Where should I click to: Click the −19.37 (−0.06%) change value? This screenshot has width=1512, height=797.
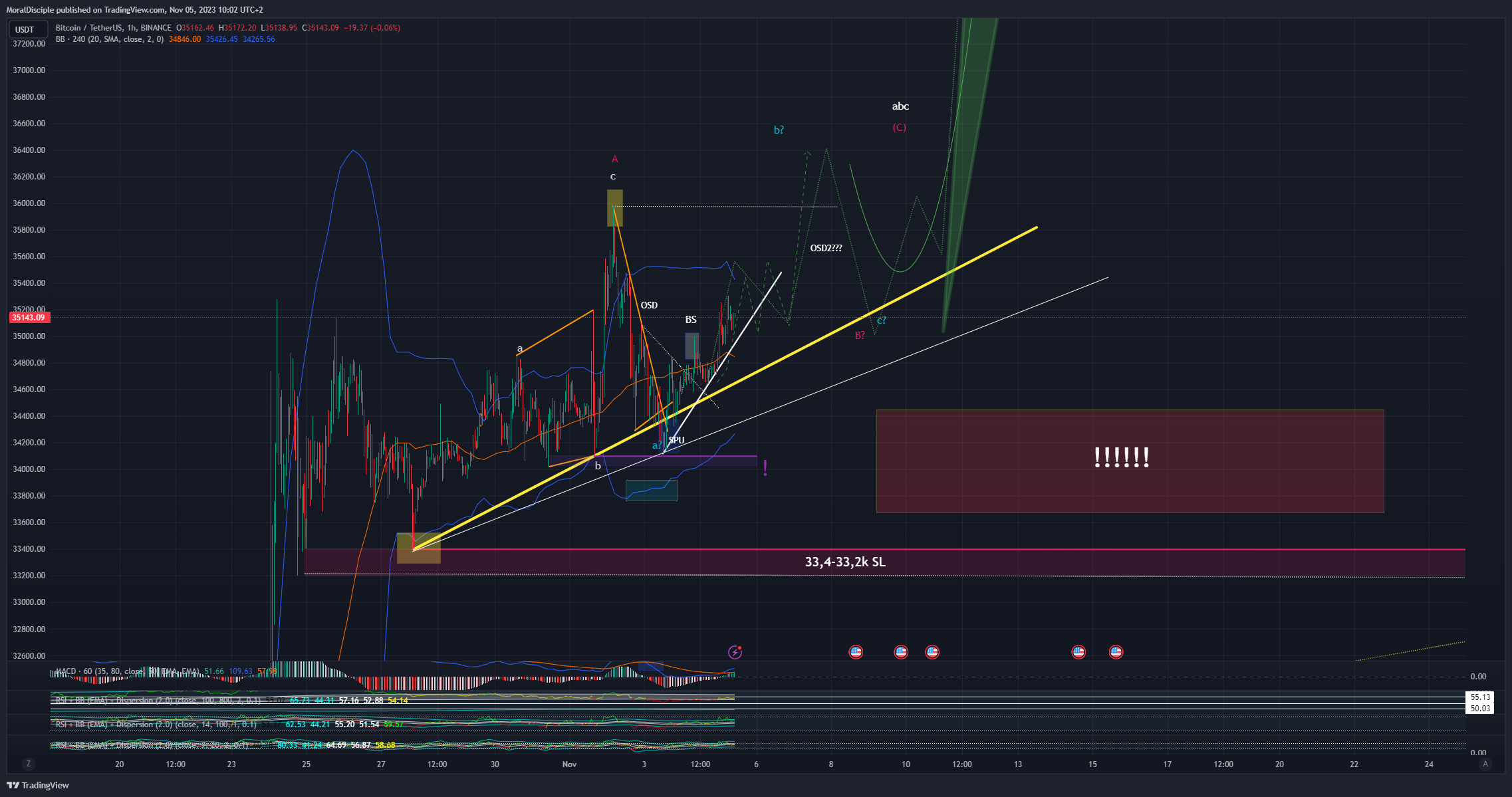coord(372,28)
